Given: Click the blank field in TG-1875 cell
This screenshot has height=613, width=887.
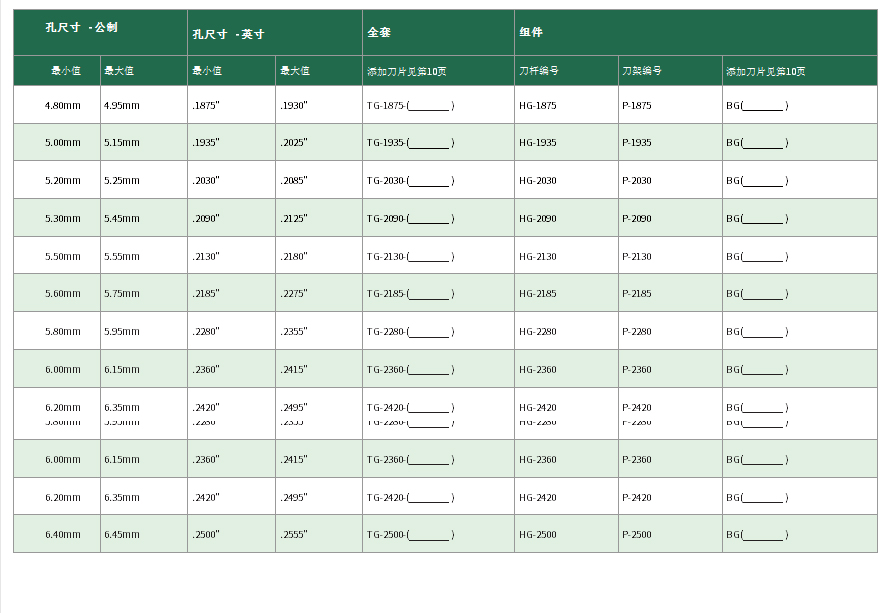Looking at the screenshot, I should tap(430, 106).
